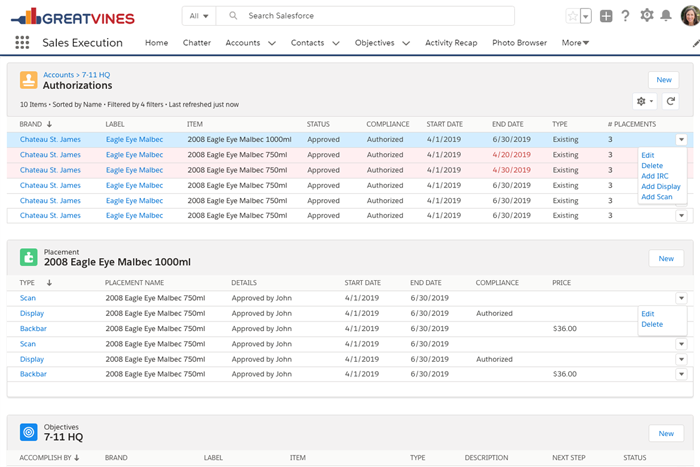This screenshot has width=700, height=467.
Task: Open list view controls gear dropdown
Action: (645, 101)
